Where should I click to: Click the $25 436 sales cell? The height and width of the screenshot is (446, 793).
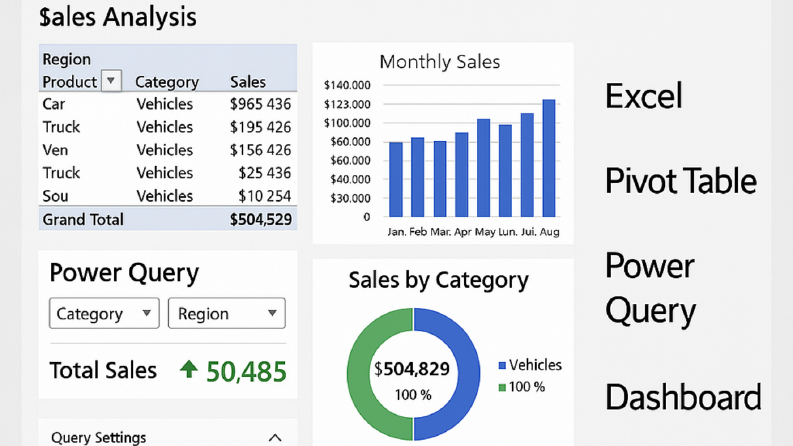265,172
